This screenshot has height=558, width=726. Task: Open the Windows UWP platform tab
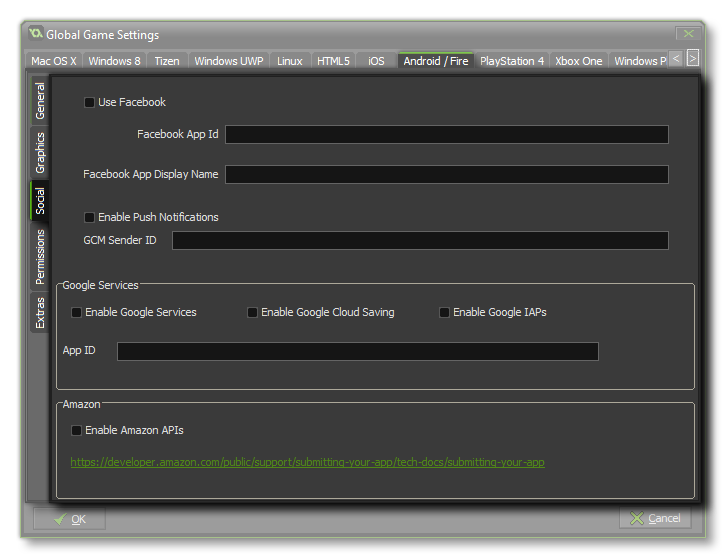229,61
